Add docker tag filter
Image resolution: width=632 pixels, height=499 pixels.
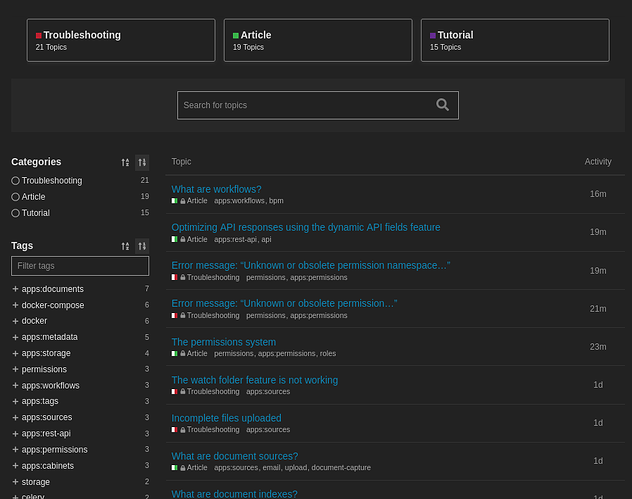[x=15, y=321]
